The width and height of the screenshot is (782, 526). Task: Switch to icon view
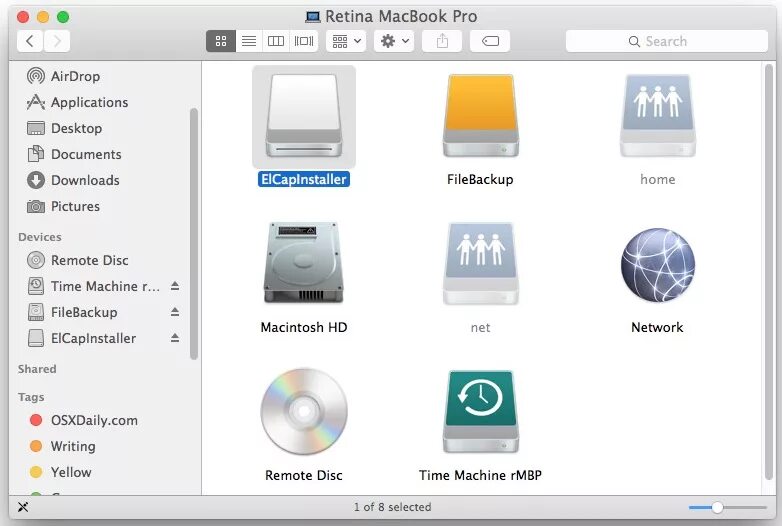pyautogui.click(x=221, y=41)
